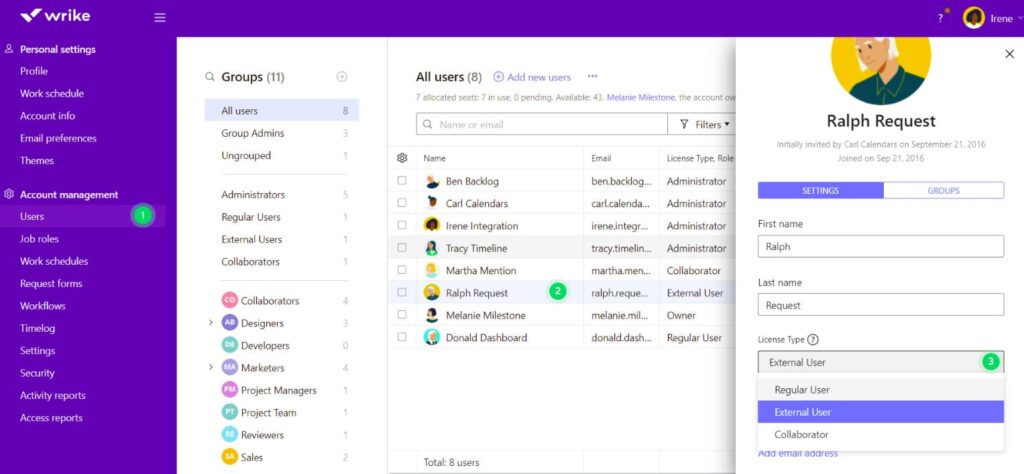Click Ben Backlog's avatar
This screenshot has height=474, width=1024.
[x=432, y=182]
